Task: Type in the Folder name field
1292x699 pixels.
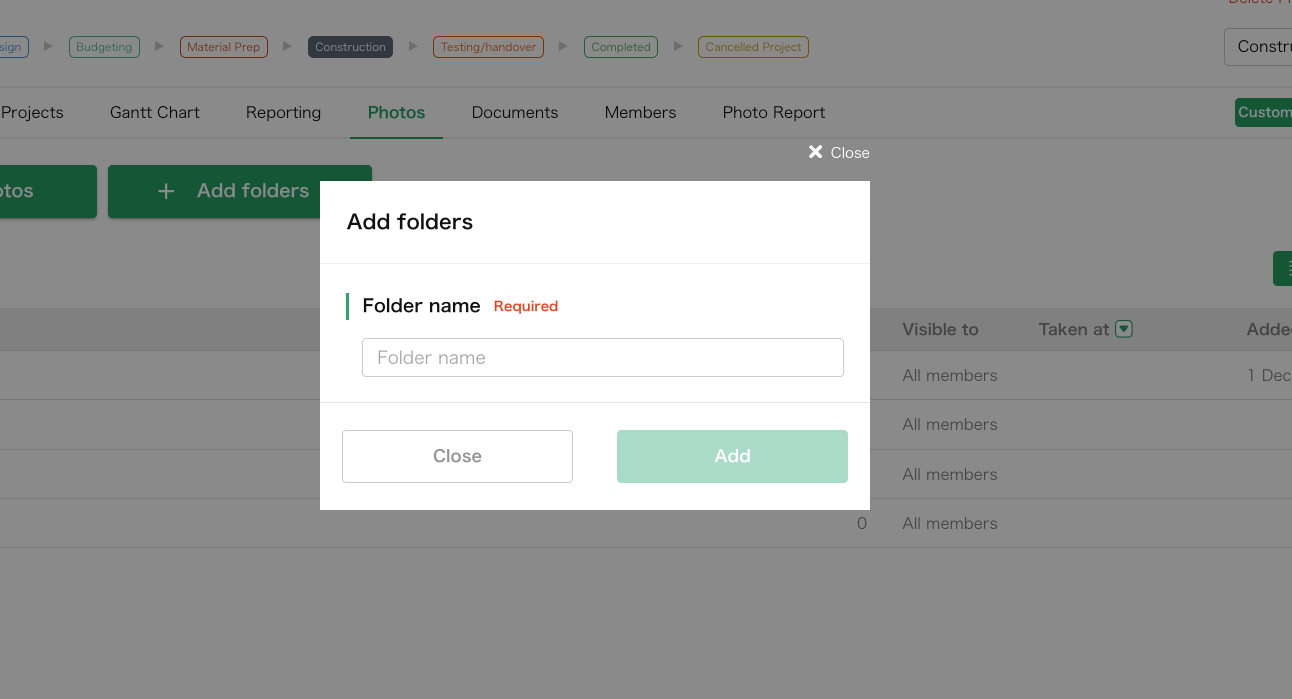Action: click(x=603, y=358)
